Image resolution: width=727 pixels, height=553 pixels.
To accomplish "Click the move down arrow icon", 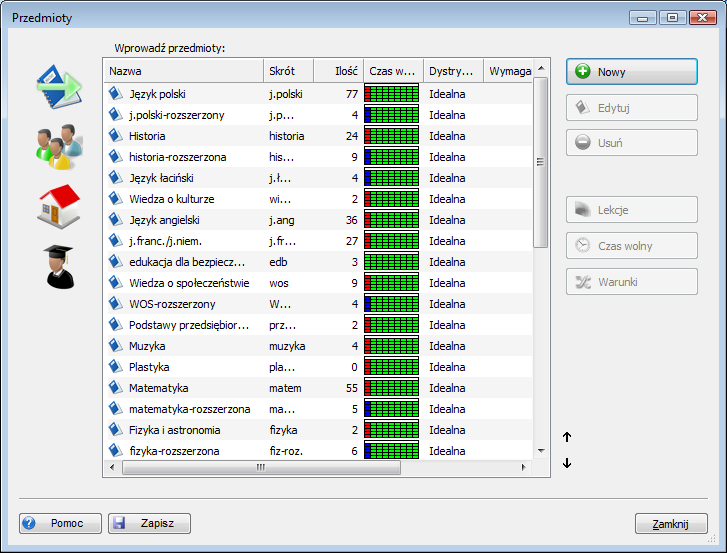I will (x=567, y=462).
